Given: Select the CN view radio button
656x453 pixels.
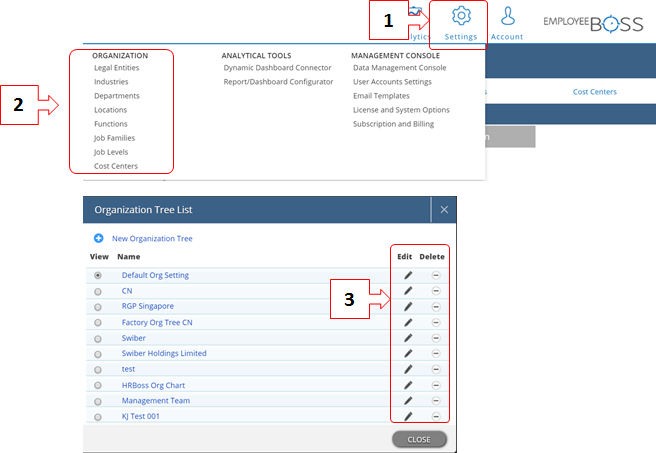Looking at the screenshot, I should click(x=98, y=292).
